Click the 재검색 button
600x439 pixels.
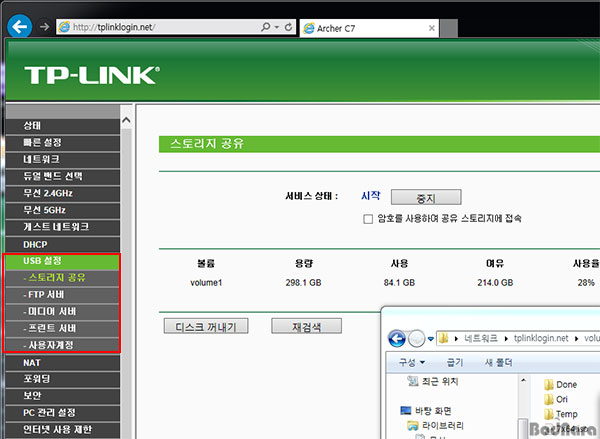pyautogui.click(x=307, y=326)
